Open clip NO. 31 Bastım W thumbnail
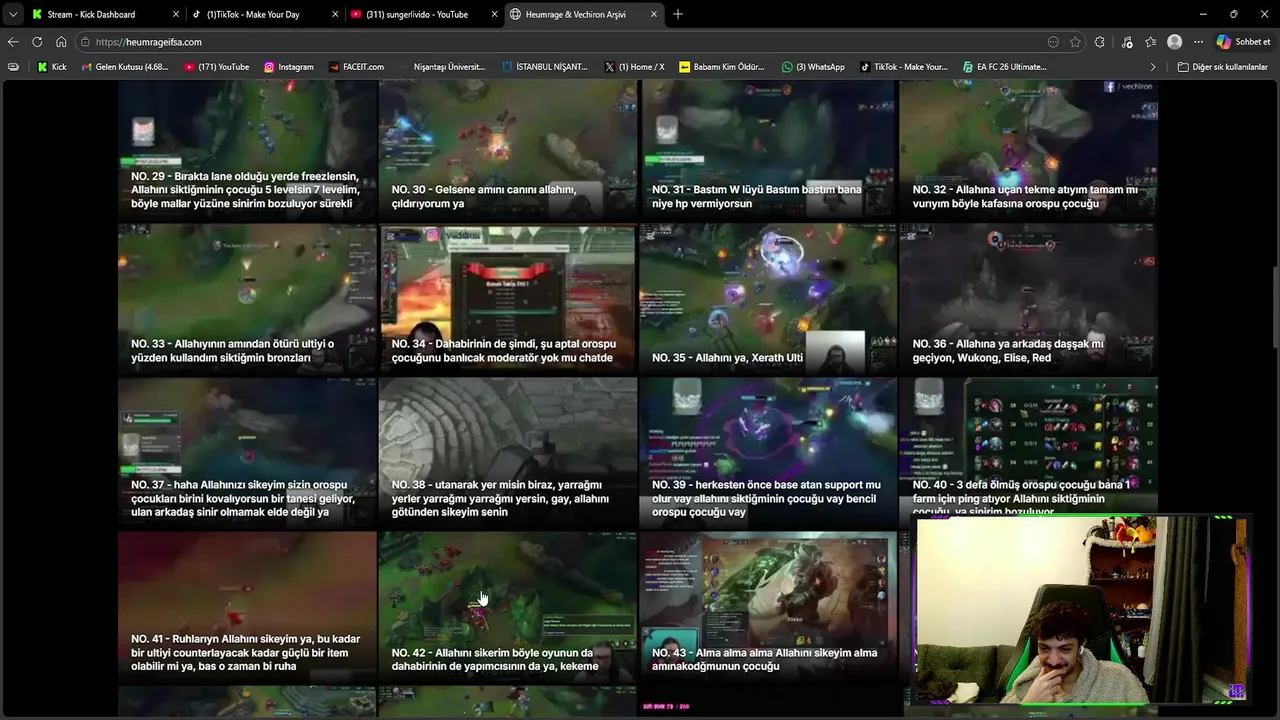This screenshot has width=1280, height=720. pyautogui.click(x=768, y=148)
